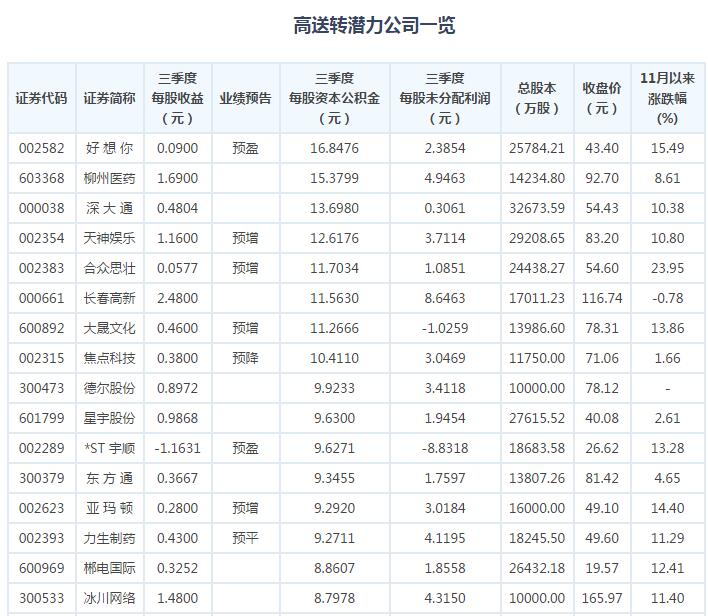
Task: Click the stock name 大晟文化
Action: tap(109, 328)
